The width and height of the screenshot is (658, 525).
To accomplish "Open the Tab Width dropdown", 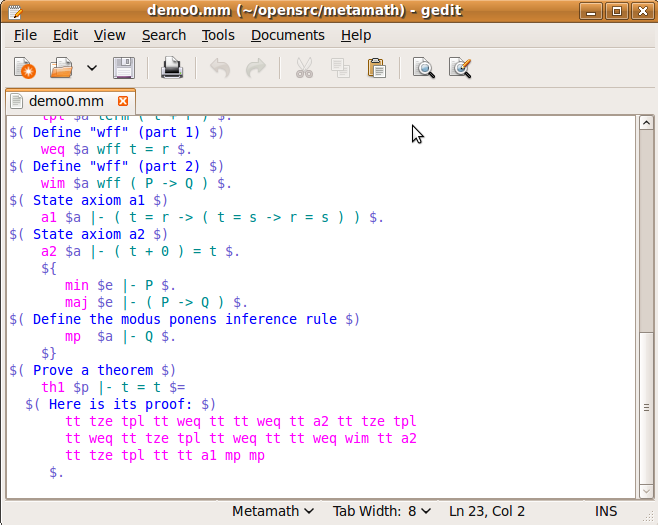I will [382, 511].
